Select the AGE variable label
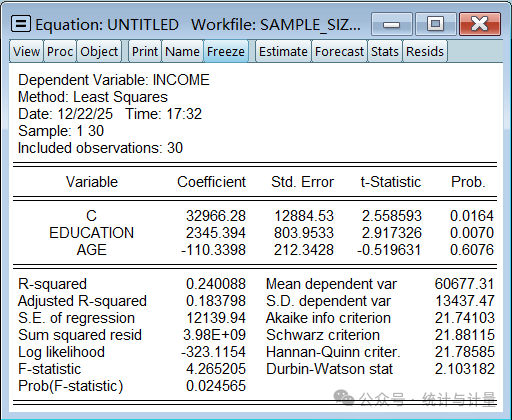Screen dimensions: 512x420 pos(92,250)
